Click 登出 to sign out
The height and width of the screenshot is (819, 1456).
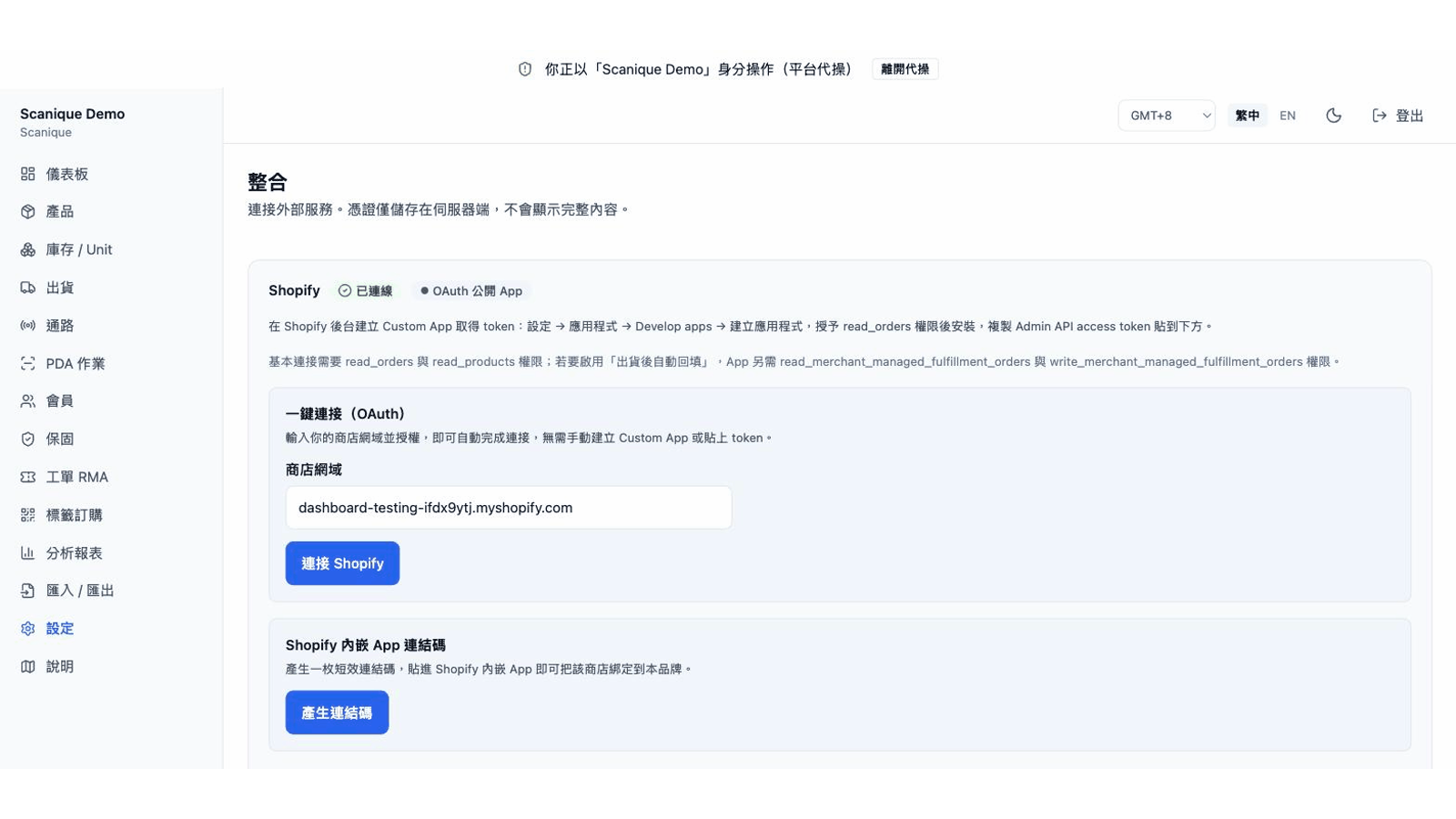coord(1410,116)
